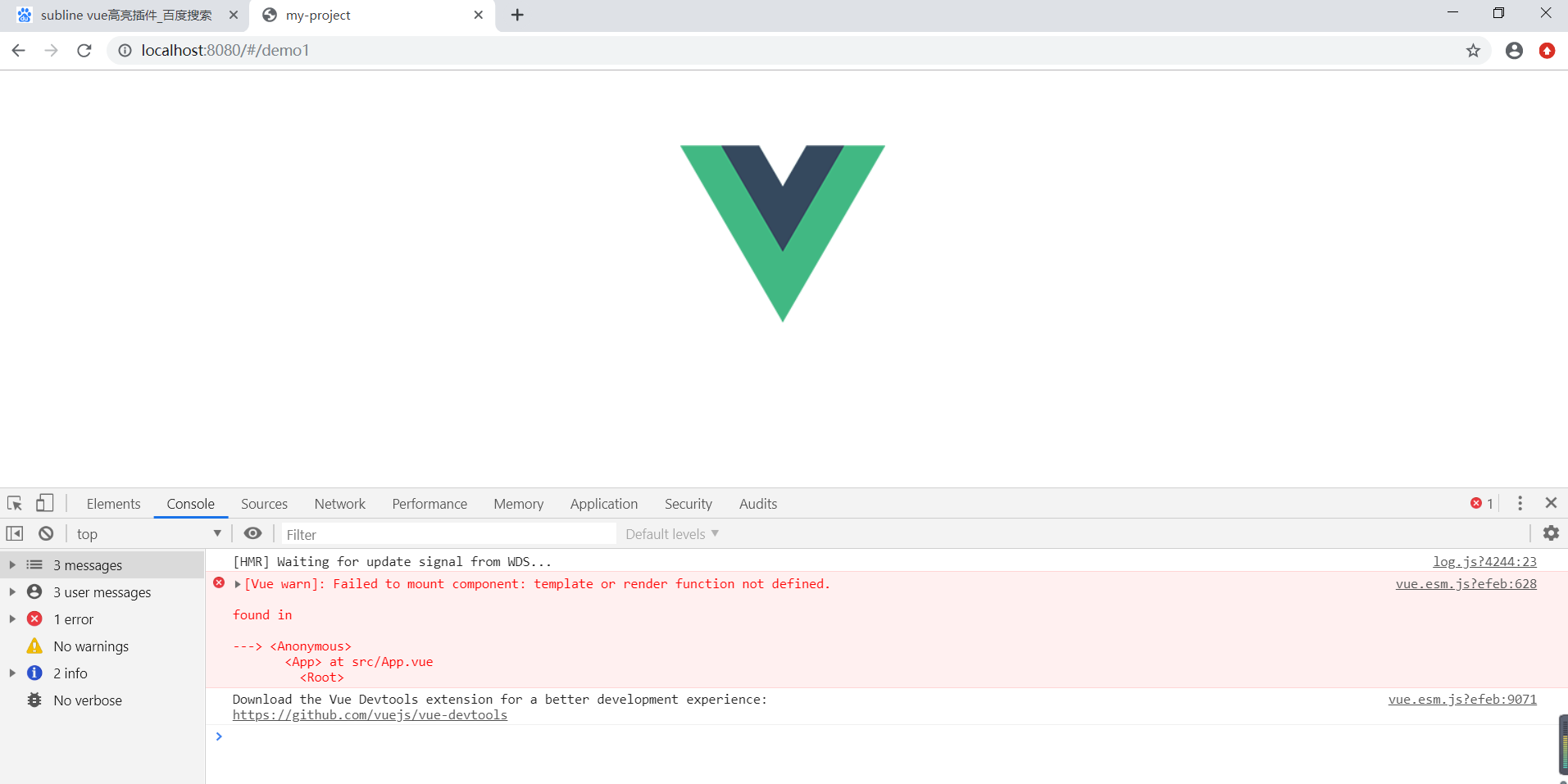Switch to the Console tab
The width and height of the screenshot is (1568, 784).
click(191, 504)
